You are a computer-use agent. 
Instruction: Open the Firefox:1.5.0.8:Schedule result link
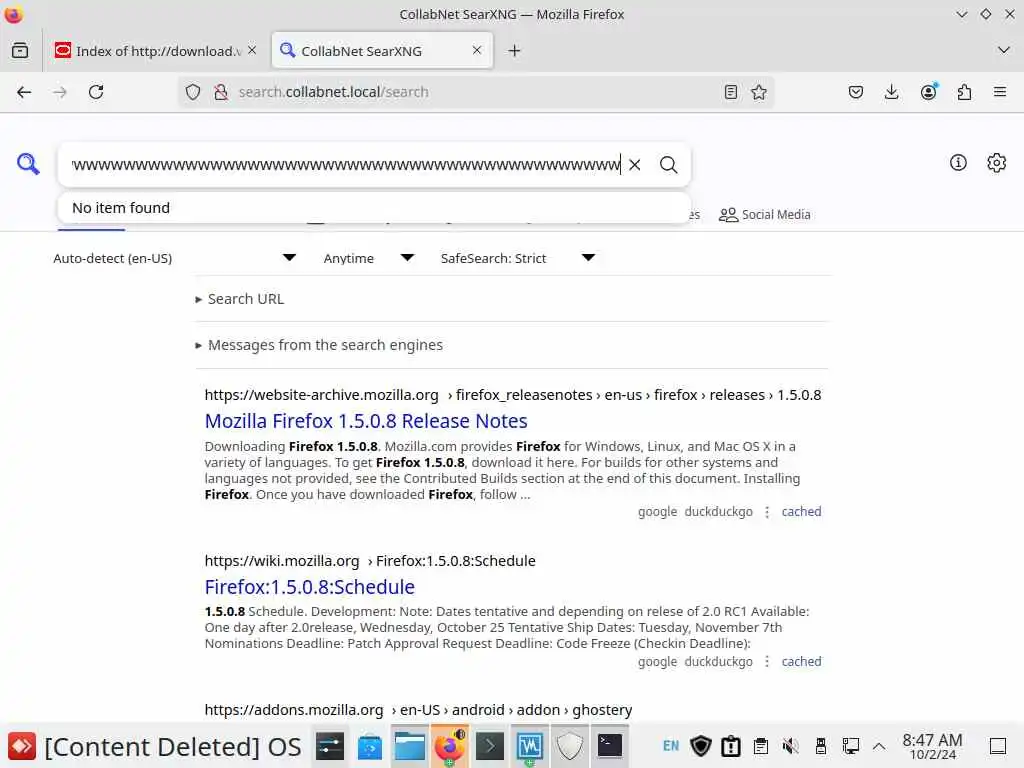310,587
